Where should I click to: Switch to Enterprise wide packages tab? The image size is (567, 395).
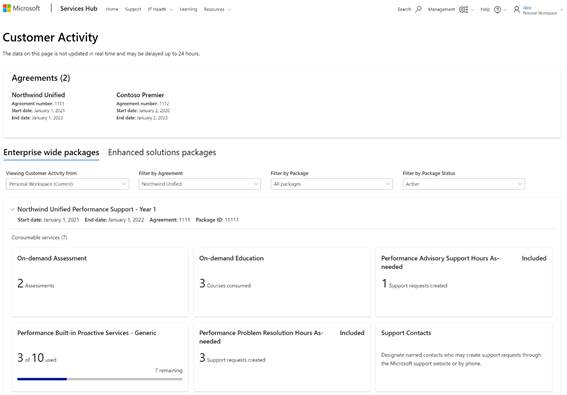point(51,152)
